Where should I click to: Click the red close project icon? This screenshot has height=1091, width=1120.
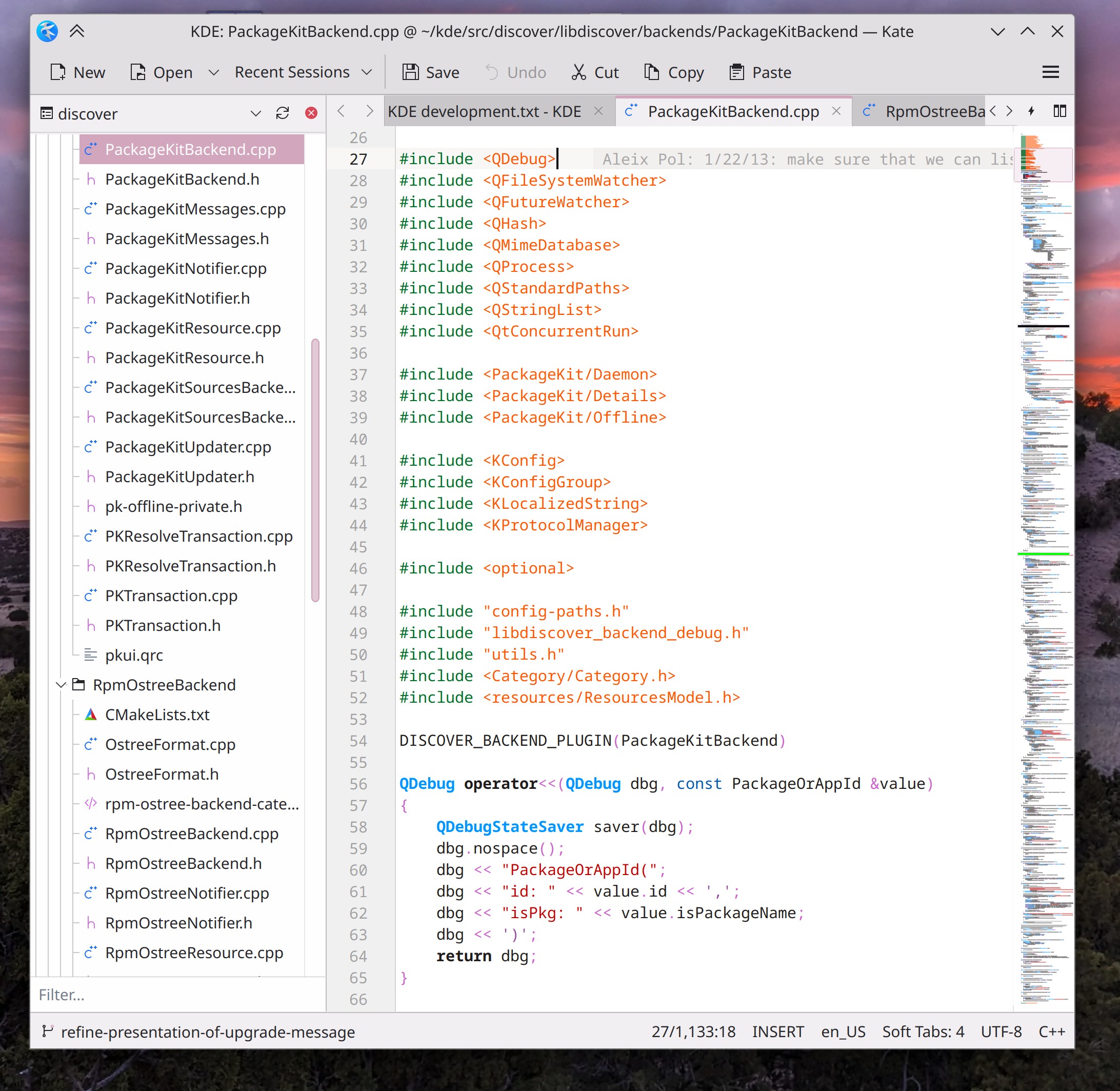coord(311,113)
